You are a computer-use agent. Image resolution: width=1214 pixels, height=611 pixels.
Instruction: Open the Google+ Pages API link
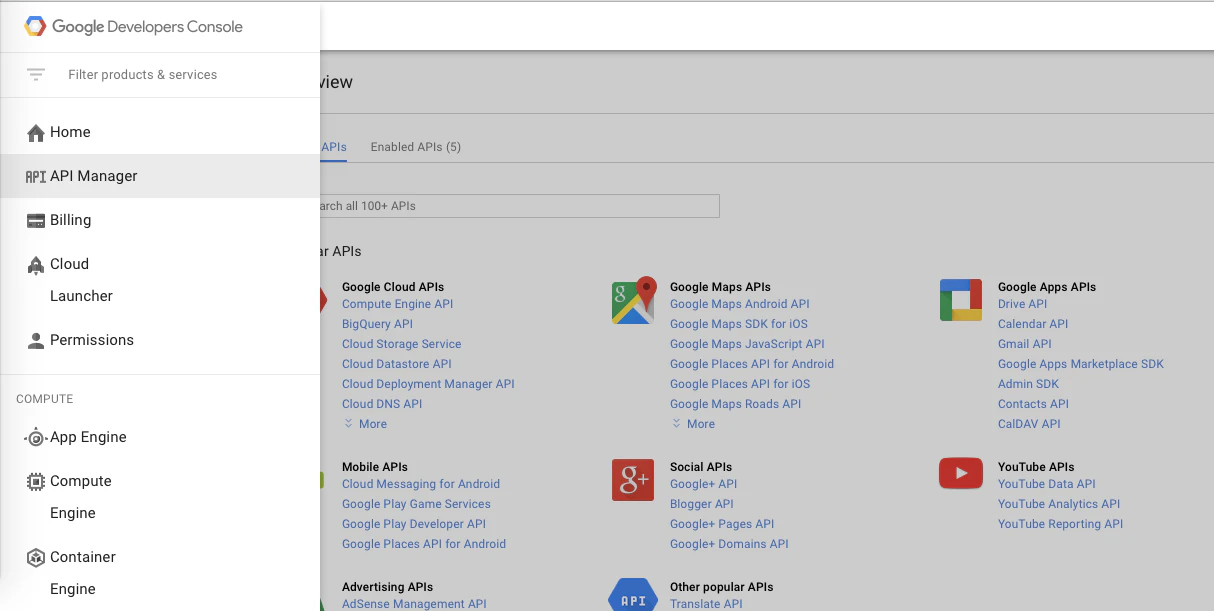[x=721, y=524]
